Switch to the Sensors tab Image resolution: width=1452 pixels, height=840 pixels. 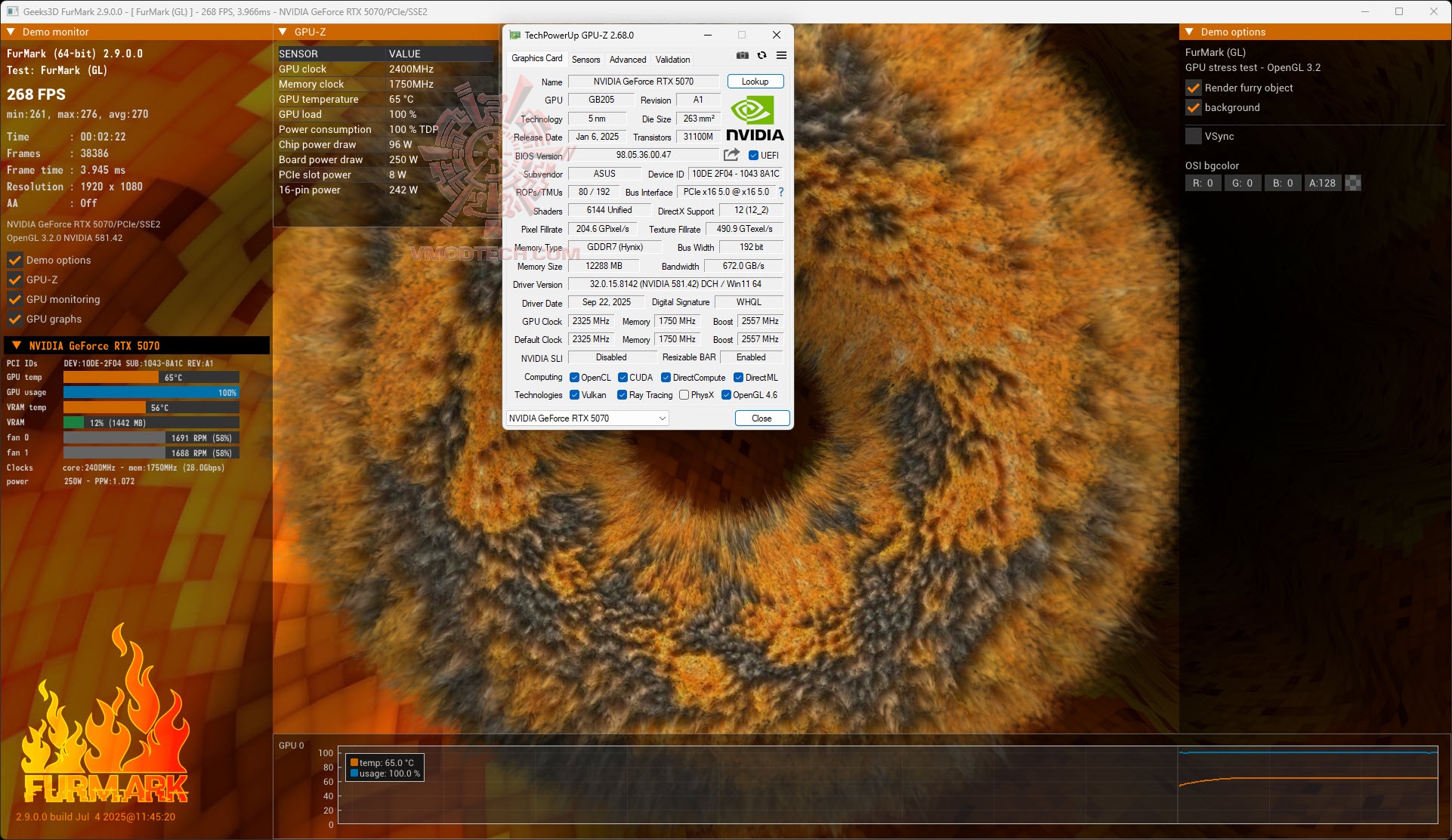coord(585,59)
